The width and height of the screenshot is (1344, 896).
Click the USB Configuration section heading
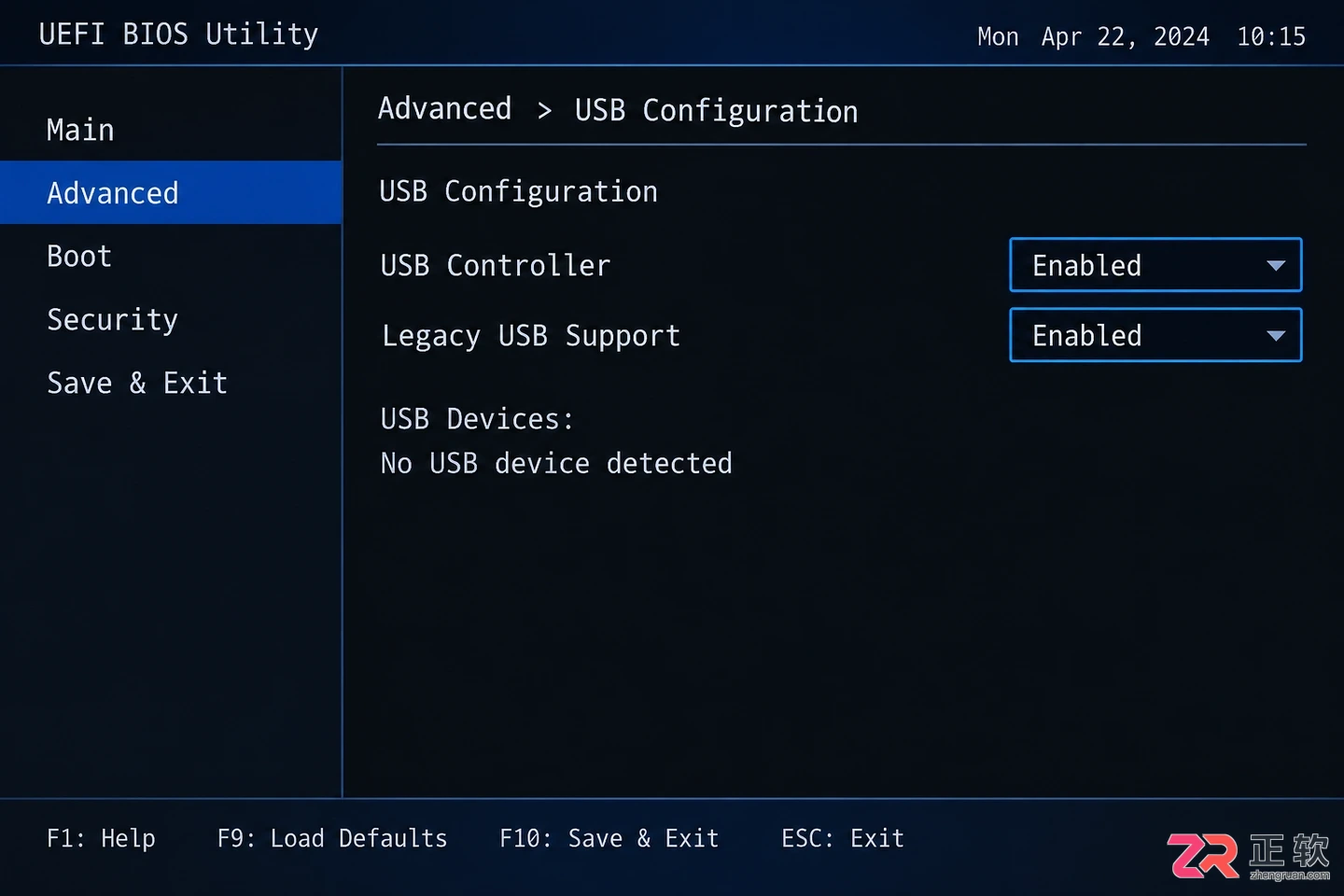(x=518, y=191)
